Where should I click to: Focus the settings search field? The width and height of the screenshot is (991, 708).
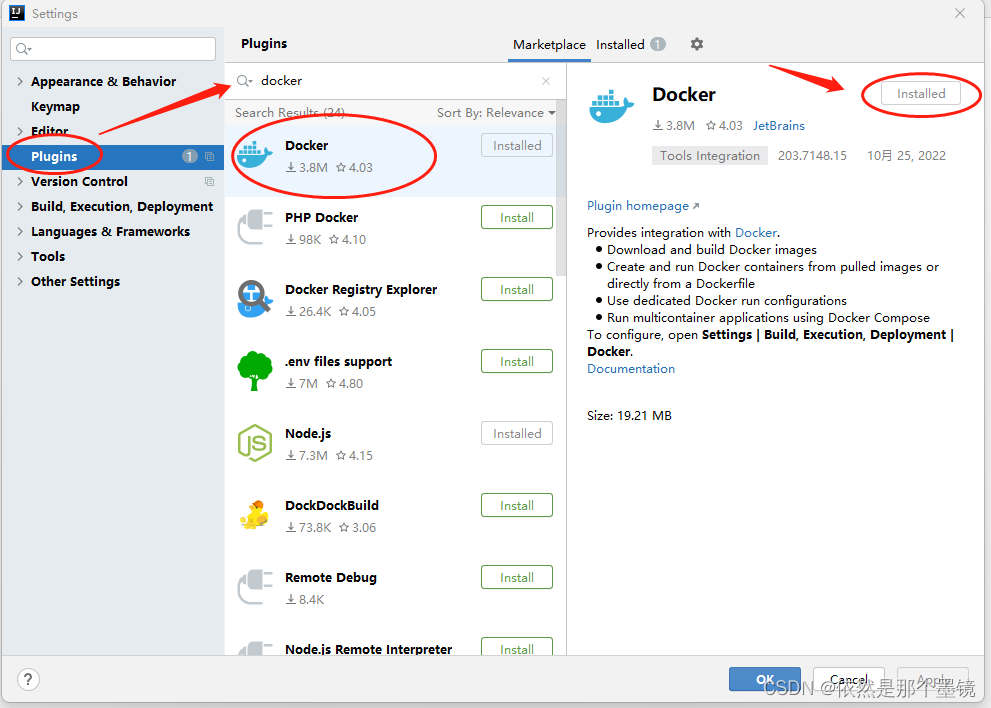click(113, 49)
